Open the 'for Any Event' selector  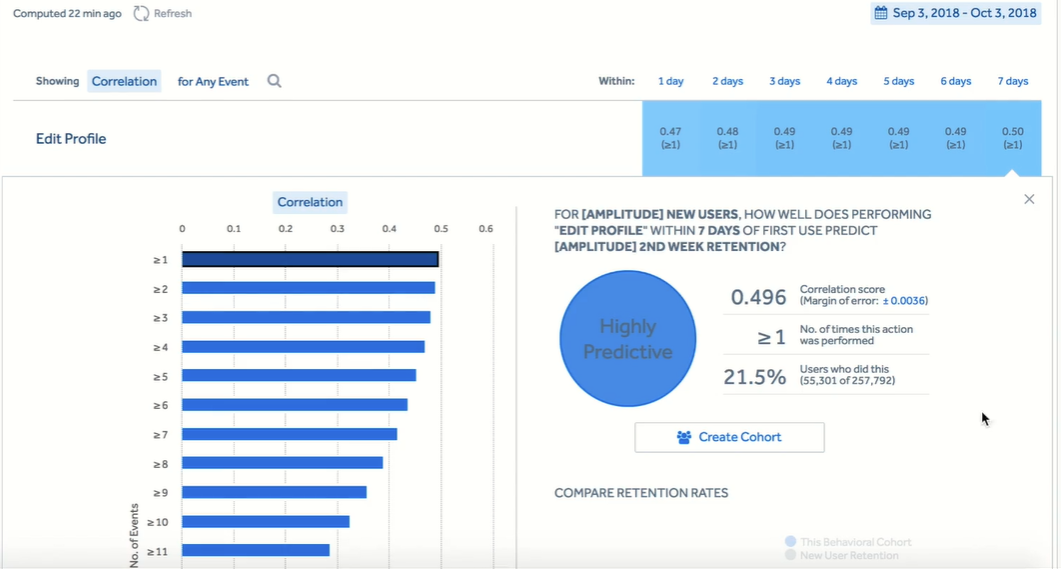point(213,81)
